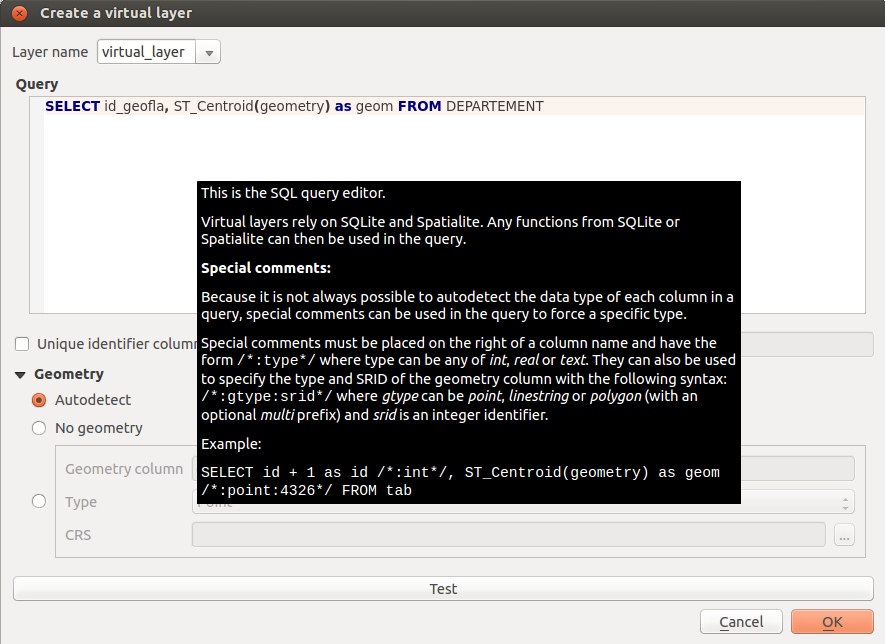Screen dimensions: 885x644
Task: Select the manual geometry column radio button
Action: coord(39,501)
